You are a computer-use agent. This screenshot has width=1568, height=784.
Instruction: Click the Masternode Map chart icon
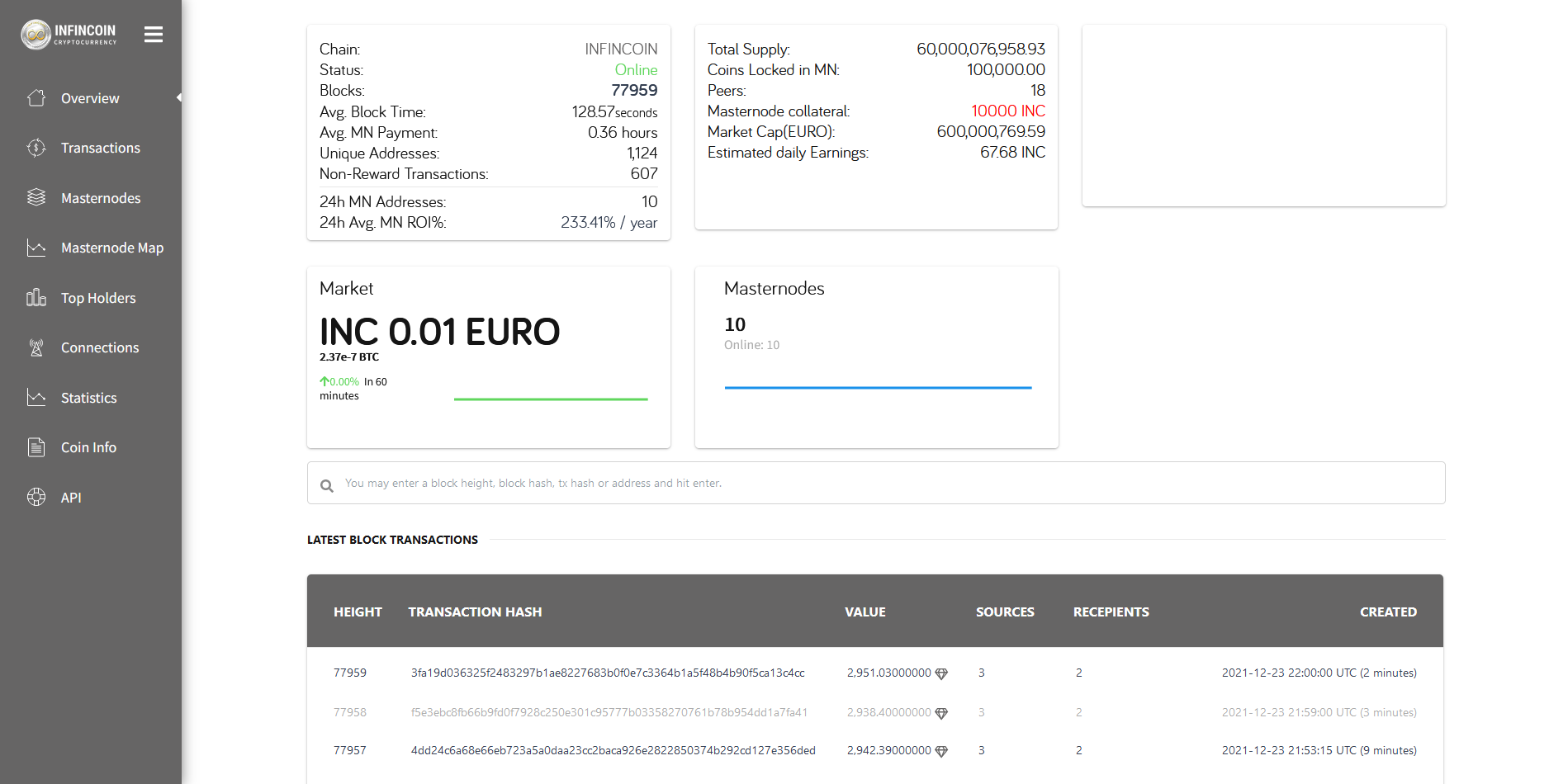36,248
